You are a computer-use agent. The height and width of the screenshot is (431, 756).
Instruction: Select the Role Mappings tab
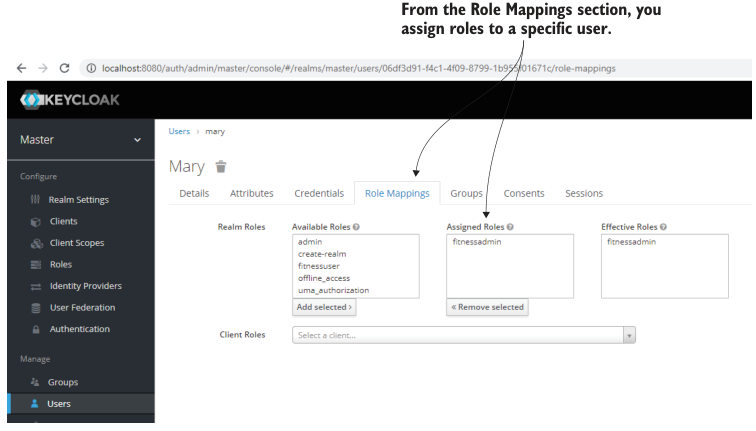point(397,193)
